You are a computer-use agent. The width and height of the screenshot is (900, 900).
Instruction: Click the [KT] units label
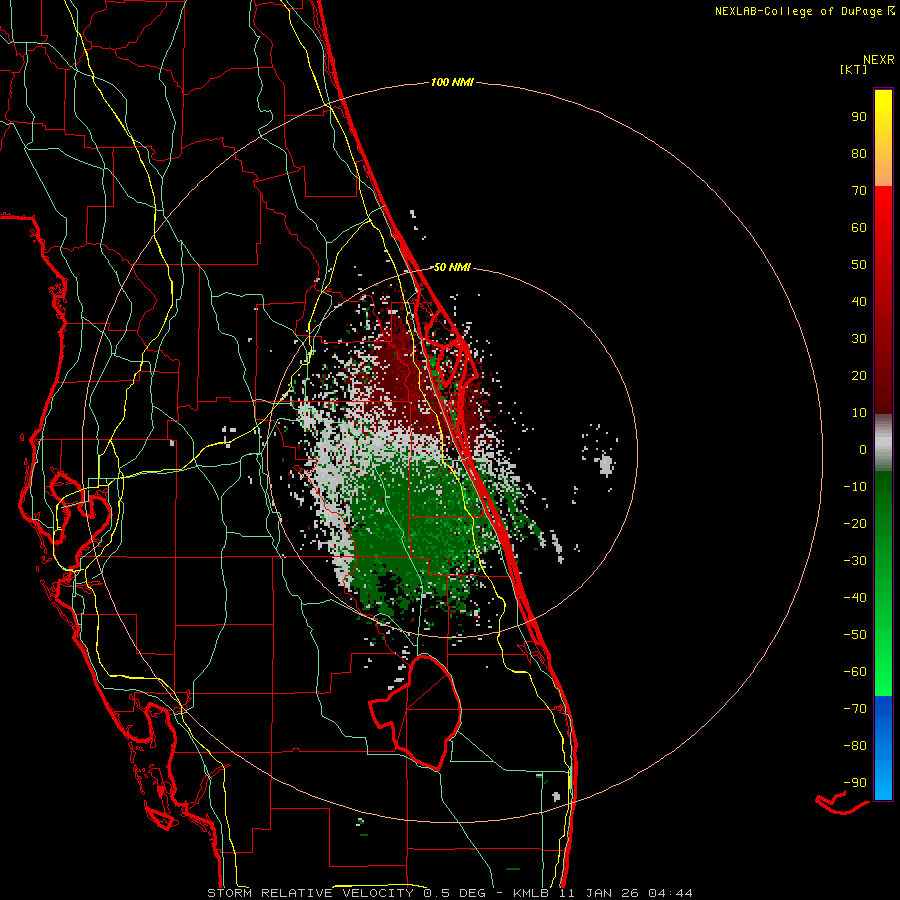coord(854,69)
